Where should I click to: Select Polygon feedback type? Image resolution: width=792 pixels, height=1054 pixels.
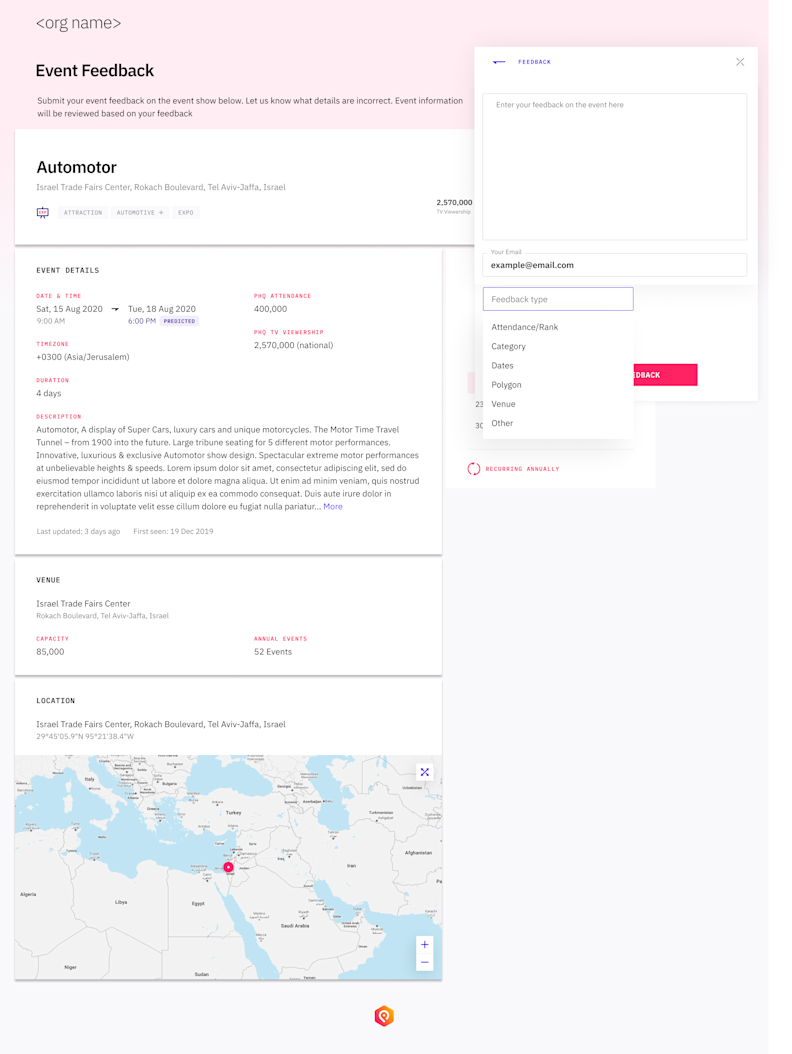506,384
